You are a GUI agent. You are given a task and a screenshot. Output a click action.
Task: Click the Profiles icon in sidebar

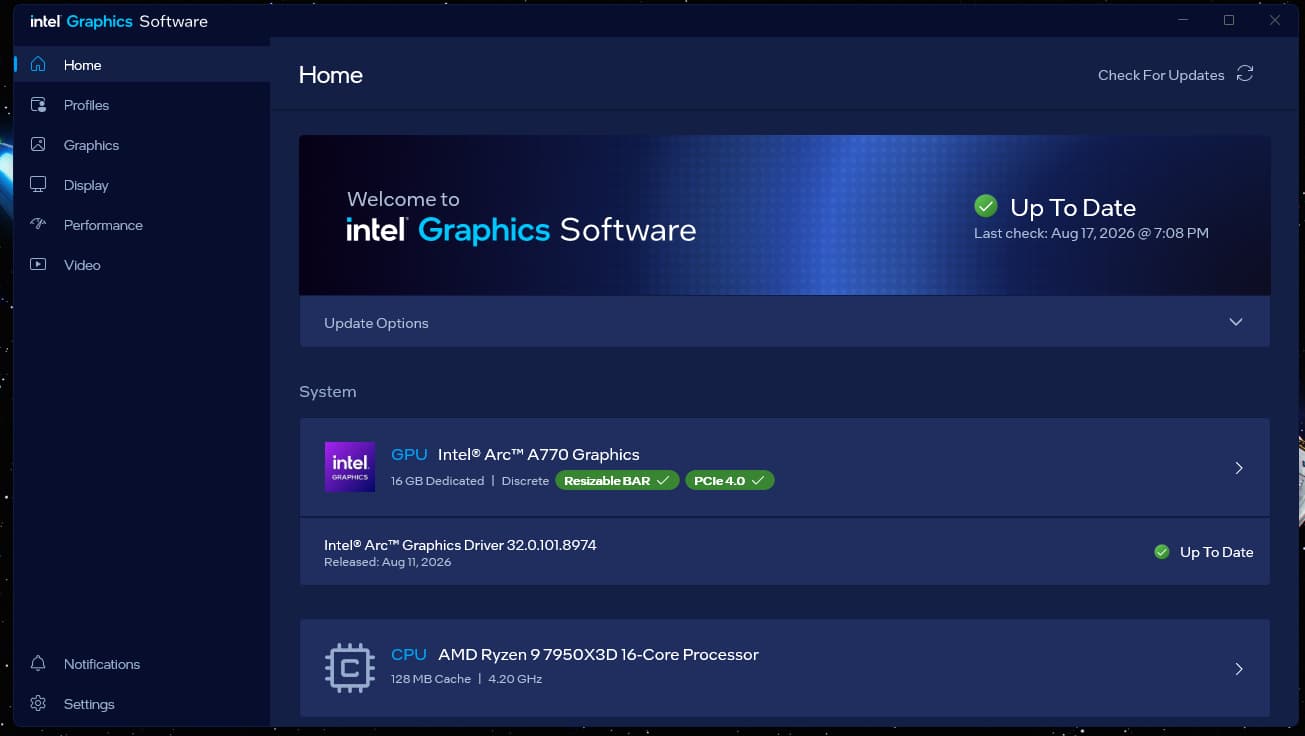pyautogui.click(x=38, y=104)
